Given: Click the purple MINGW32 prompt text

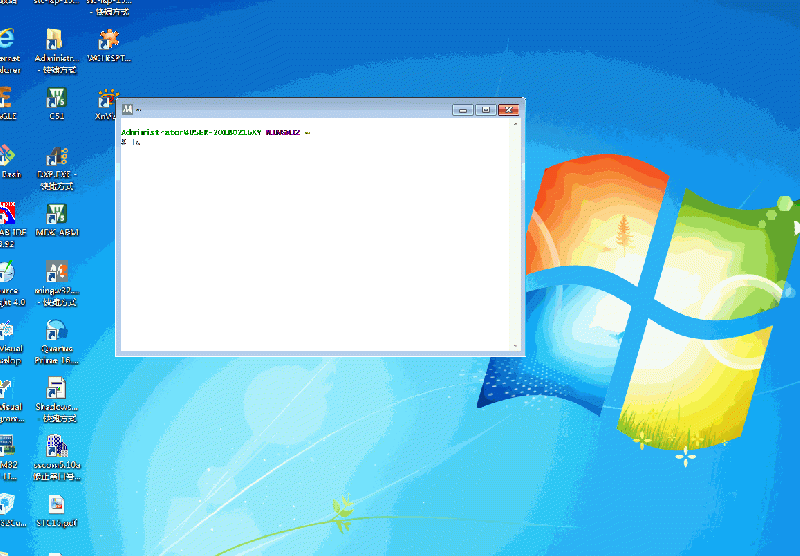Looking at the screenshot, I should tap(283, 132).
